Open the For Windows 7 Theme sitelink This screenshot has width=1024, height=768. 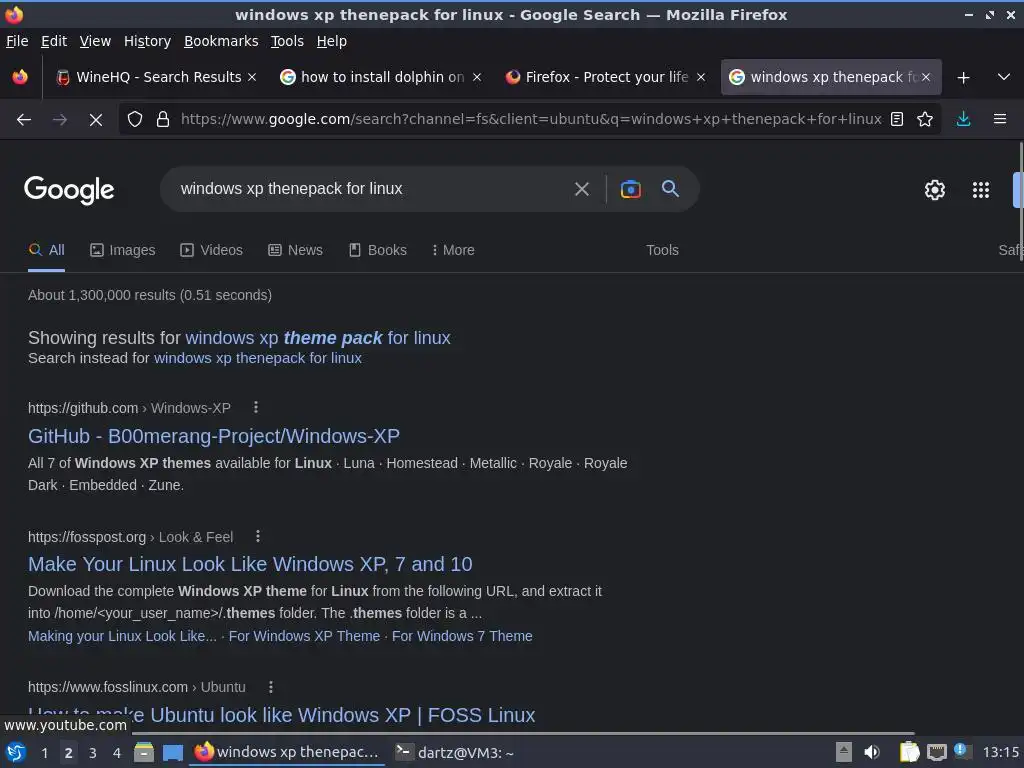point(462,636)
